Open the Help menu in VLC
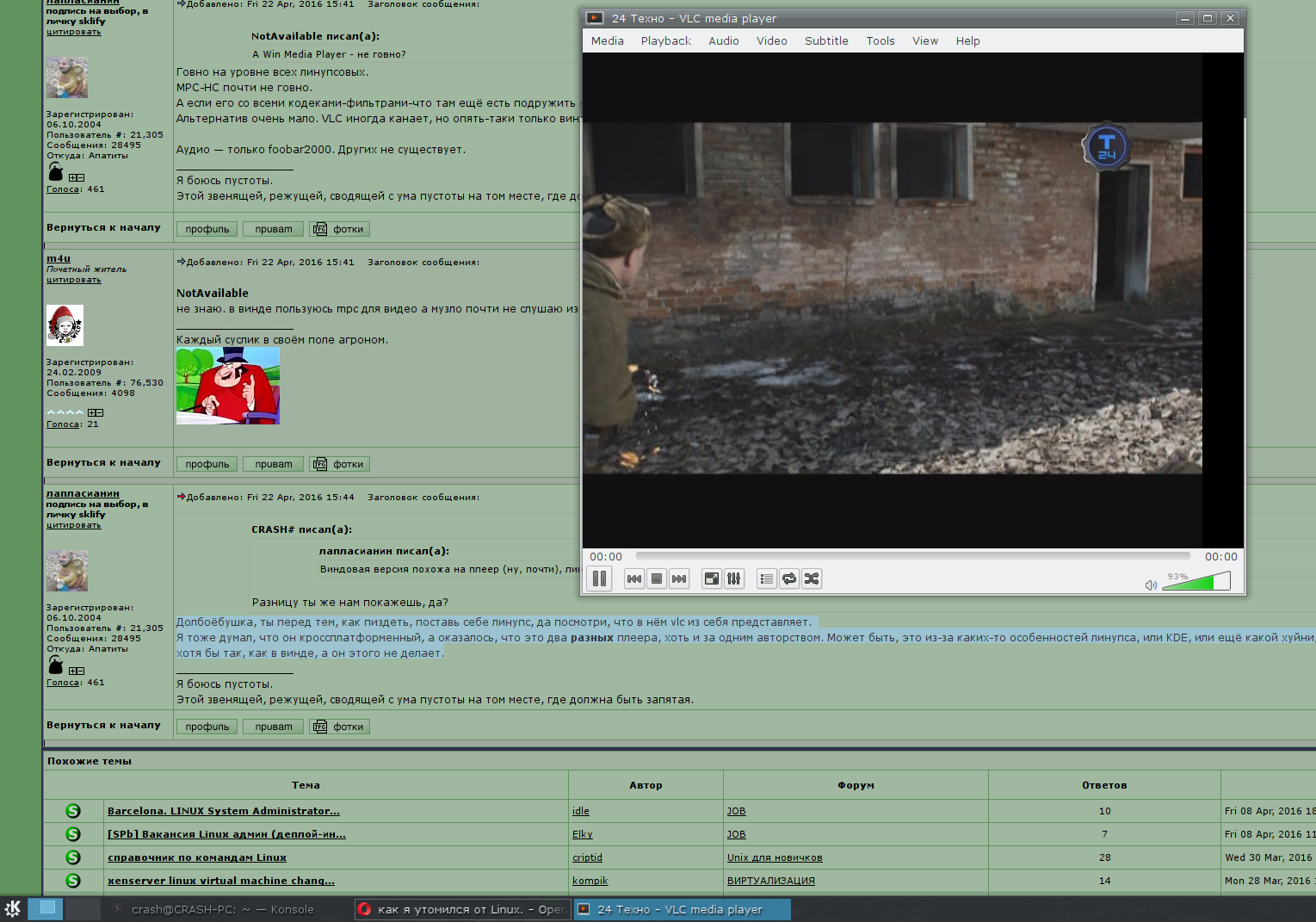 click(x=967, y=40)
